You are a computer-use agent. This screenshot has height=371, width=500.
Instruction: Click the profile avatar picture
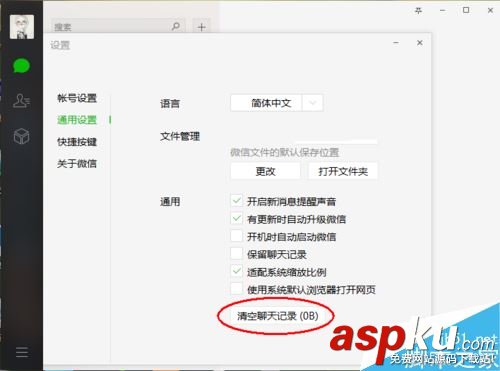(22, 27)
